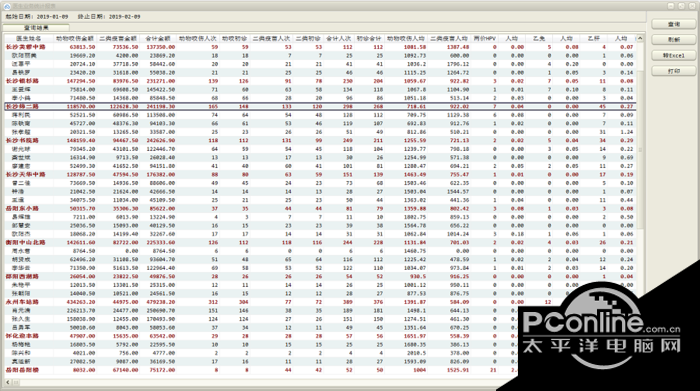Select the 衡阳中山北路 summary row
The height and width of the screenshot is (391, 700).
point(320,242)
